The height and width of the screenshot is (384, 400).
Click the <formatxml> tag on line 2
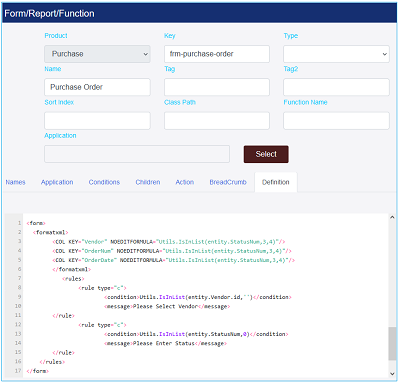pos(50,232)
